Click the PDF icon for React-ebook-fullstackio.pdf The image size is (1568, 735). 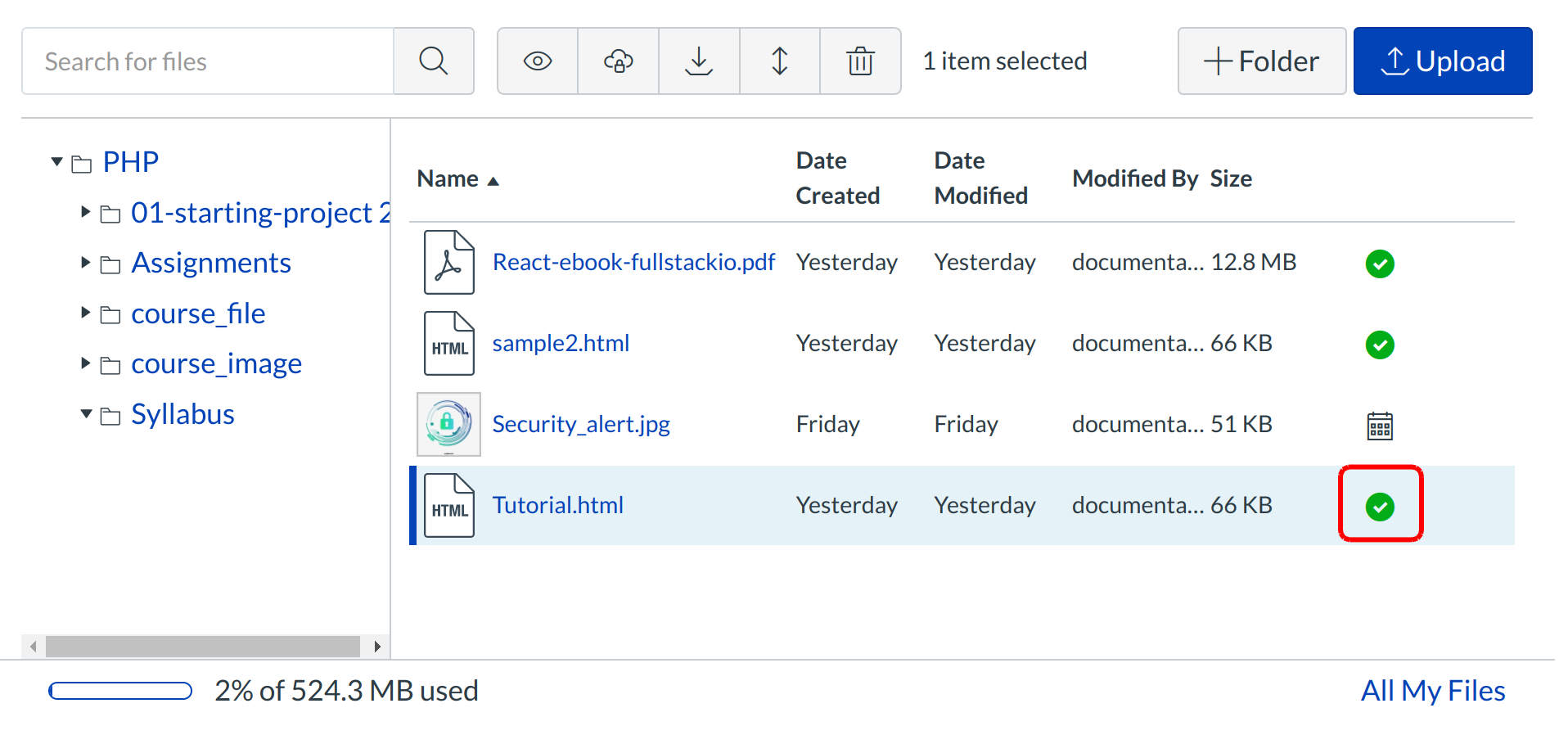(x=448, y=263)
